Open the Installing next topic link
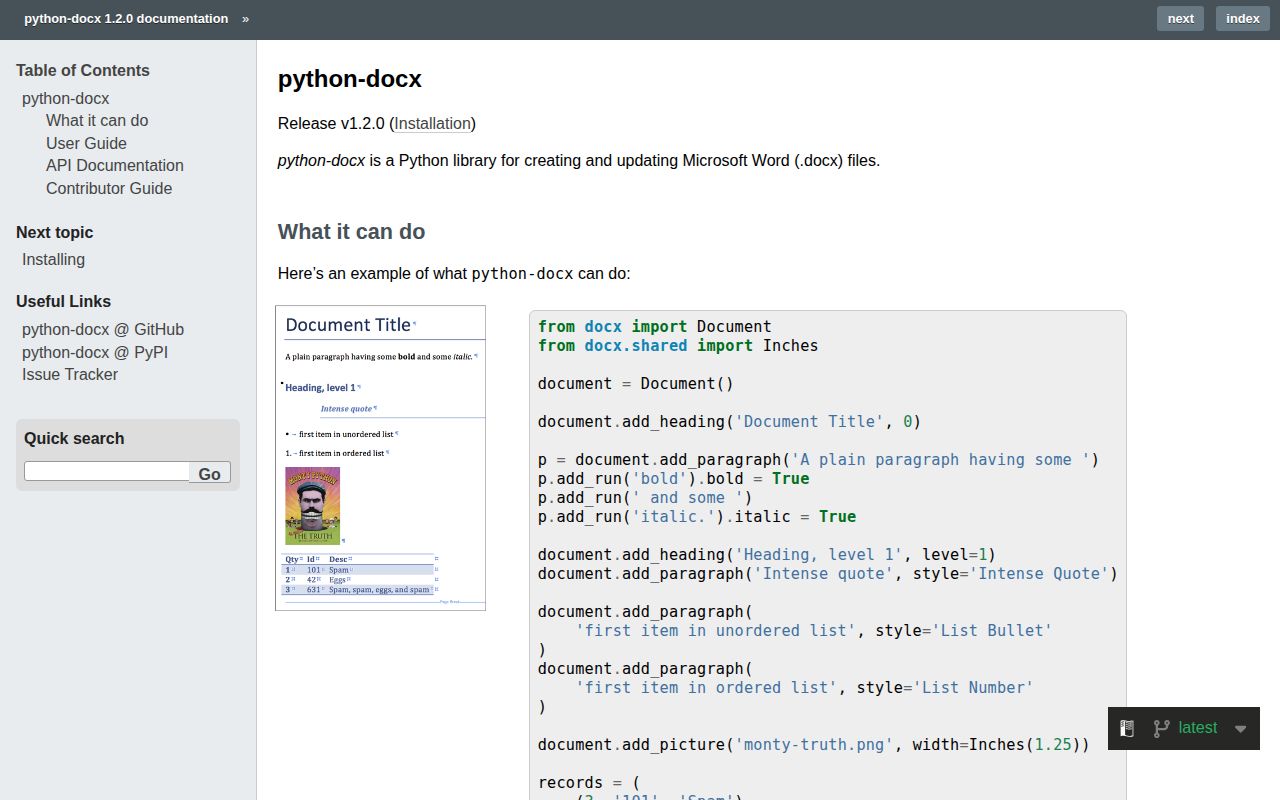The image size is (1280, 800). click(53, 259)
